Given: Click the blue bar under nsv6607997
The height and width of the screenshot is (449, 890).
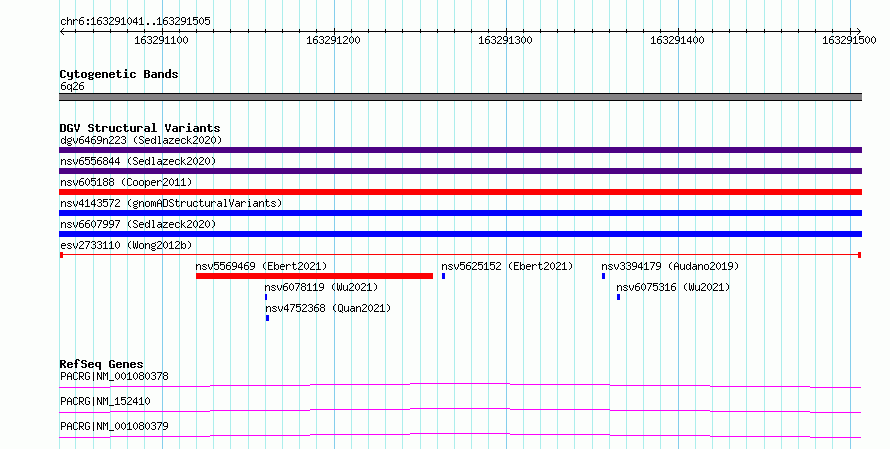Looking at the screenshot, I should pos(460,234).
